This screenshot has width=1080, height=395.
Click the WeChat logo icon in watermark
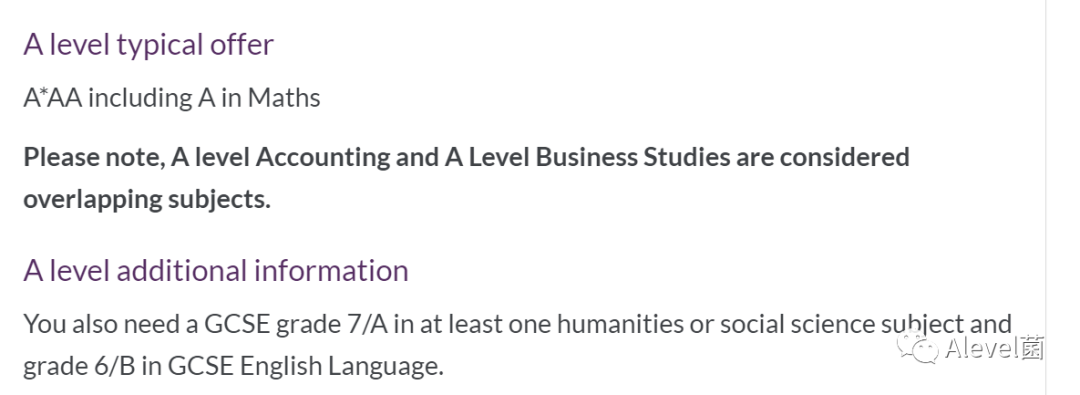[x=917, y=347]
